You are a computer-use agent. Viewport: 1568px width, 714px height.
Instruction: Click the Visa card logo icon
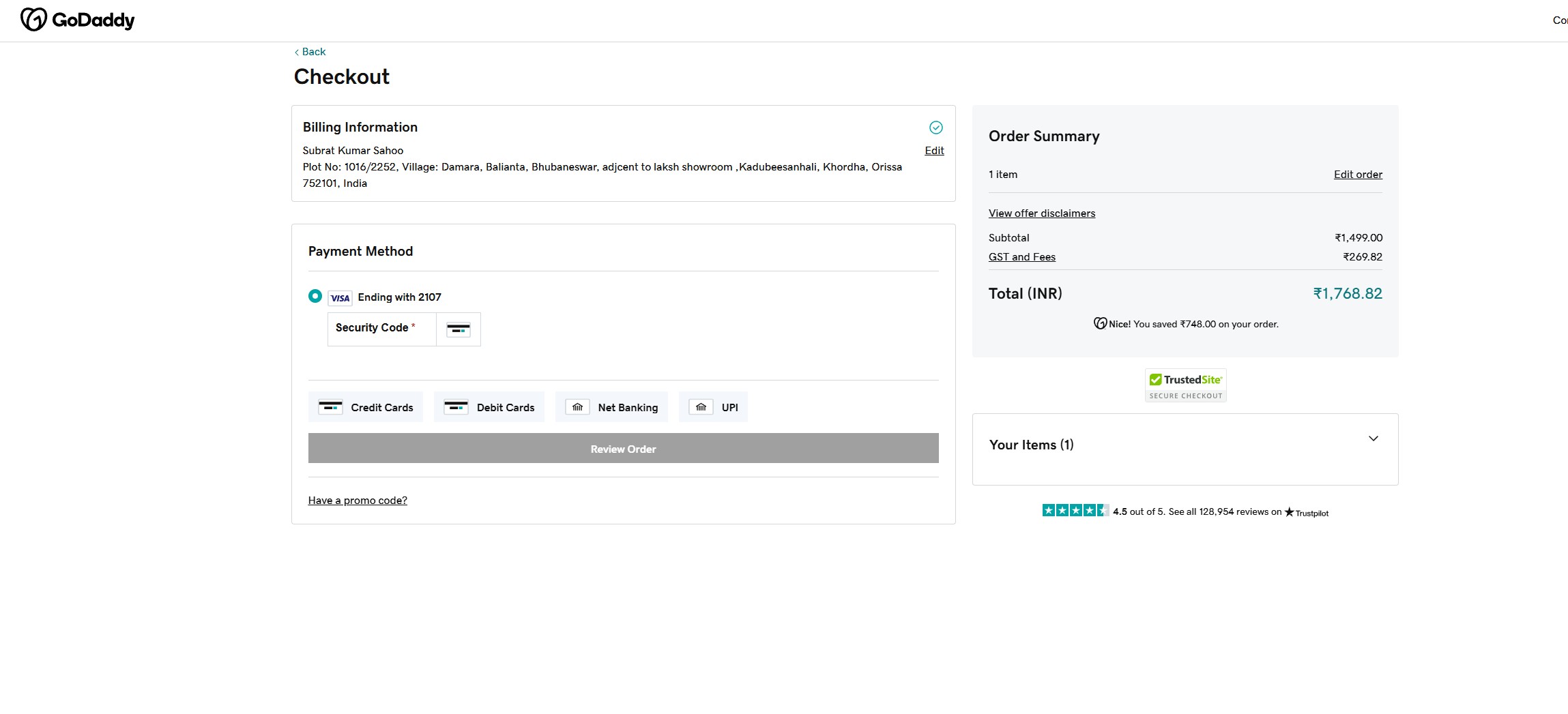click(340, 298)
